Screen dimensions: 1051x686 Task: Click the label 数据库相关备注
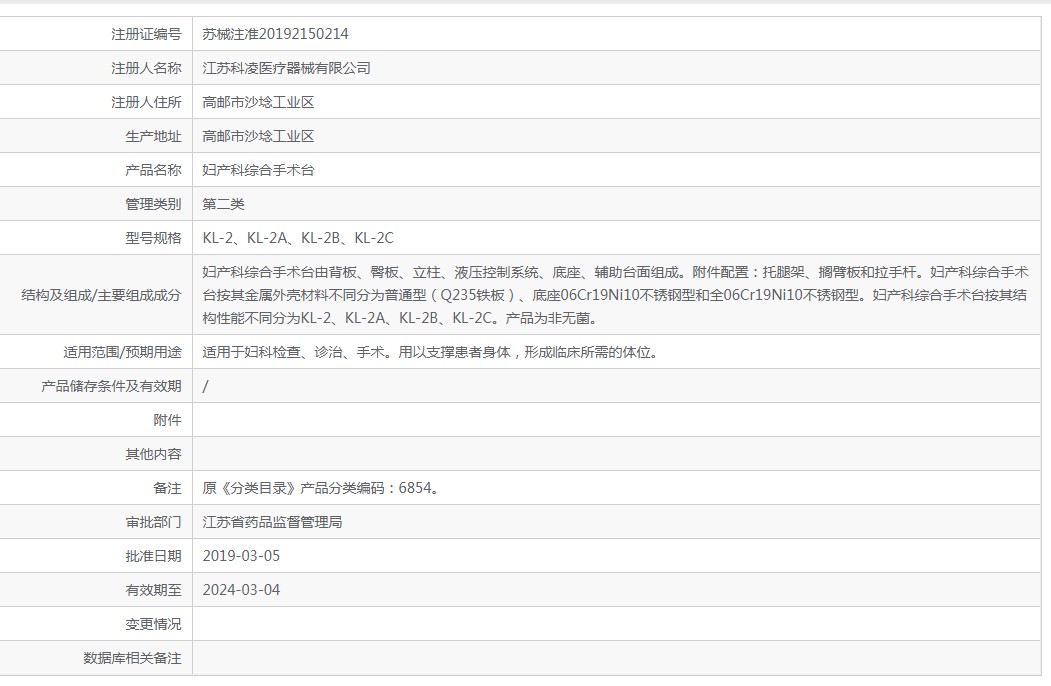coord(132,659)
